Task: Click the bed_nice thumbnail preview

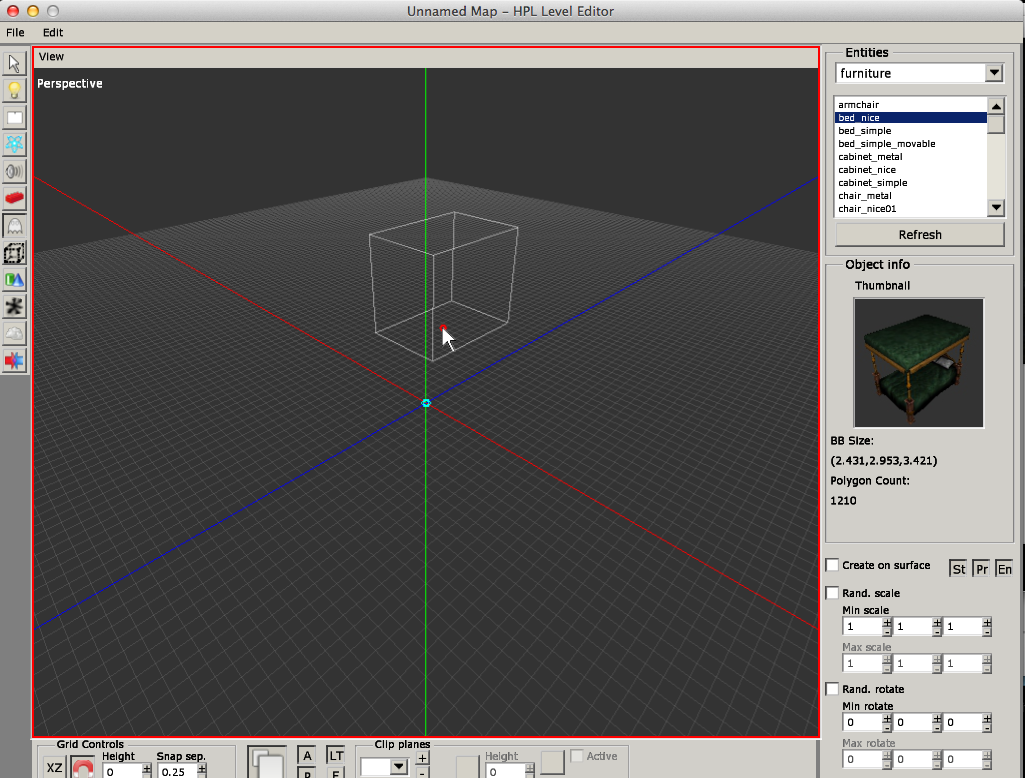Action: 918,362
